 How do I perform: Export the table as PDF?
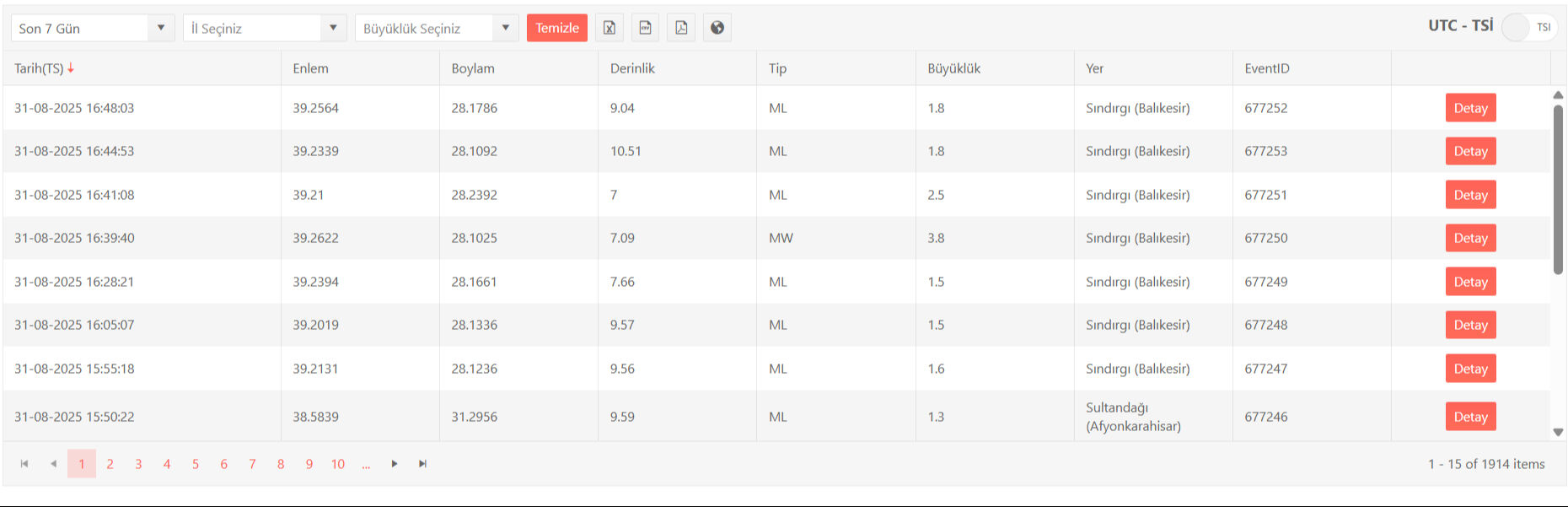(x=681, y=28)
